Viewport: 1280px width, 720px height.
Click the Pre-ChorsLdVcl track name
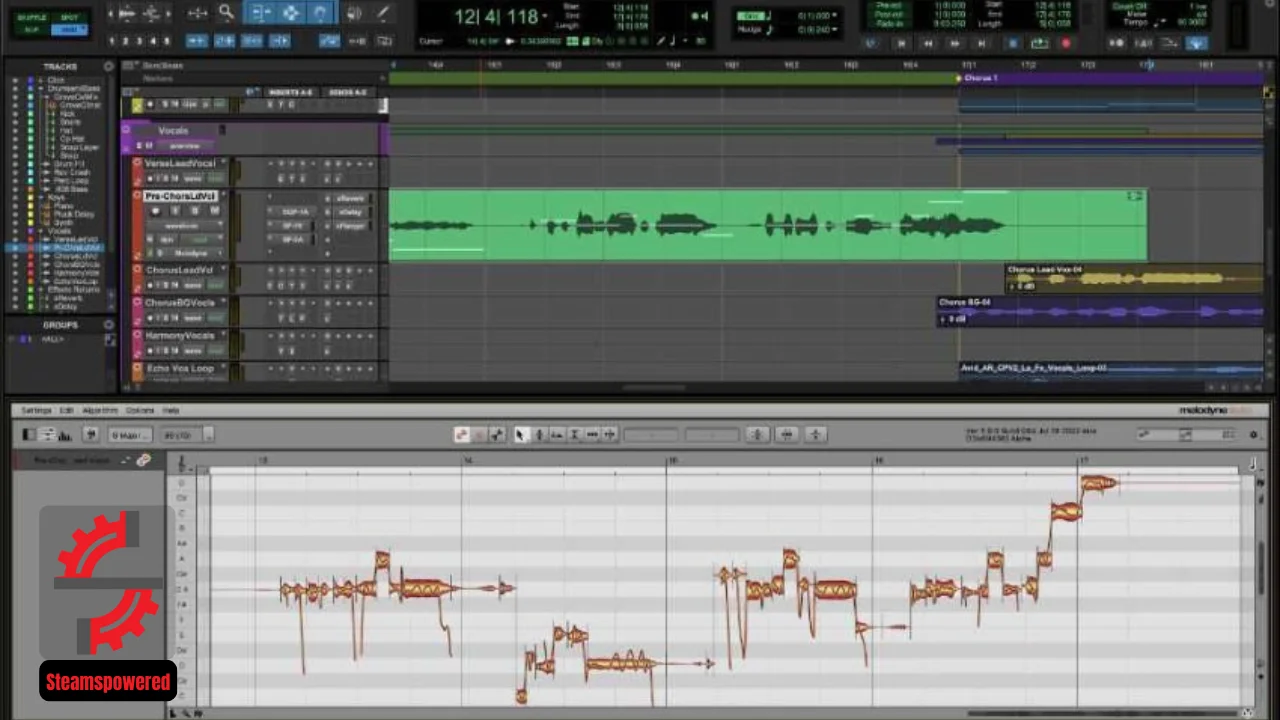[181, 196]
